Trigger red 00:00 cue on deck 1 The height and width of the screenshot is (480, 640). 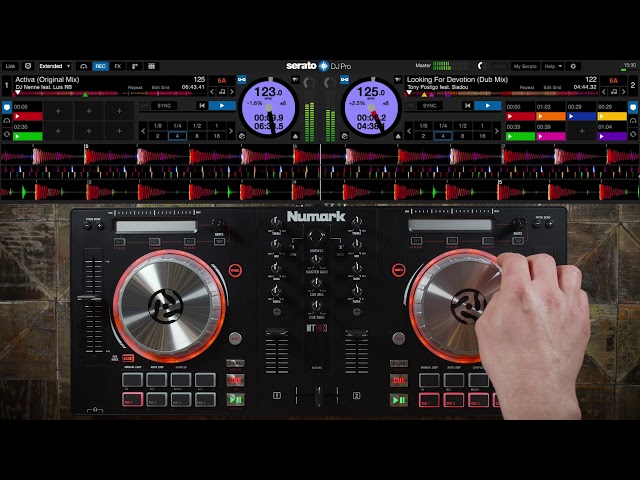pyautogui.click(x=28, y=116)
